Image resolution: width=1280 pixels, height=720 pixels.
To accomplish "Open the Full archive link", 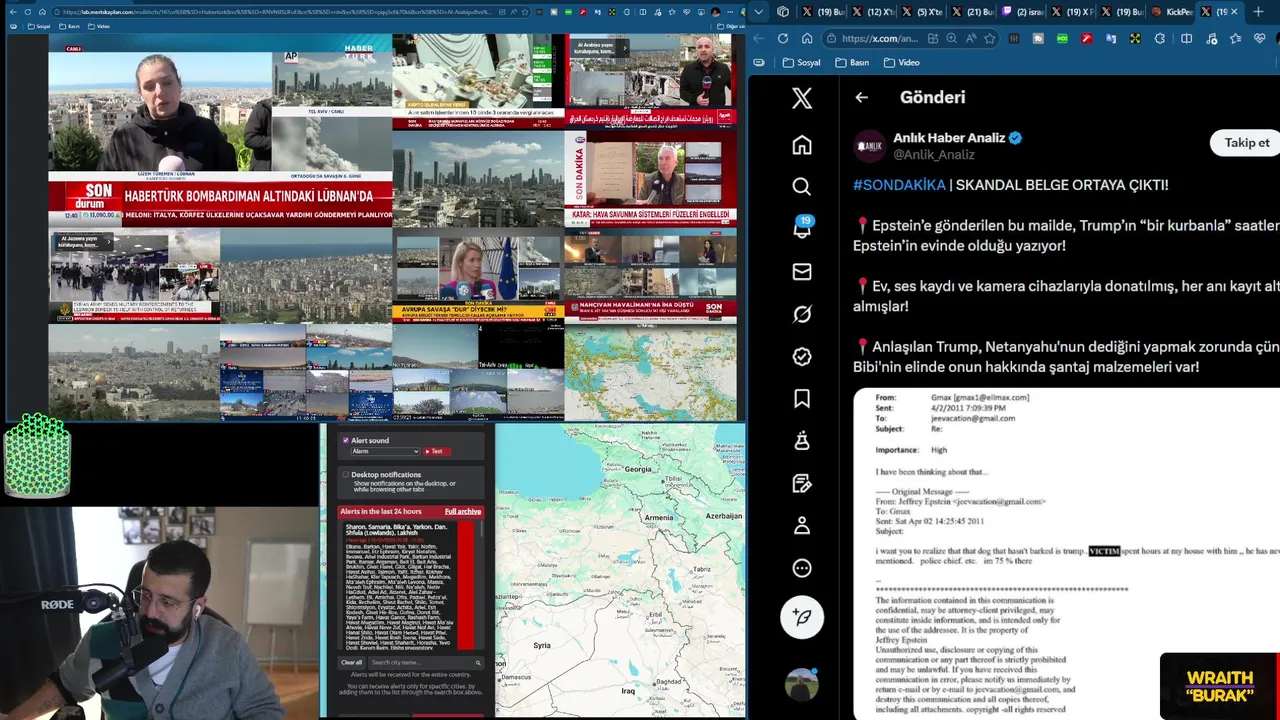I will (463, 511).
